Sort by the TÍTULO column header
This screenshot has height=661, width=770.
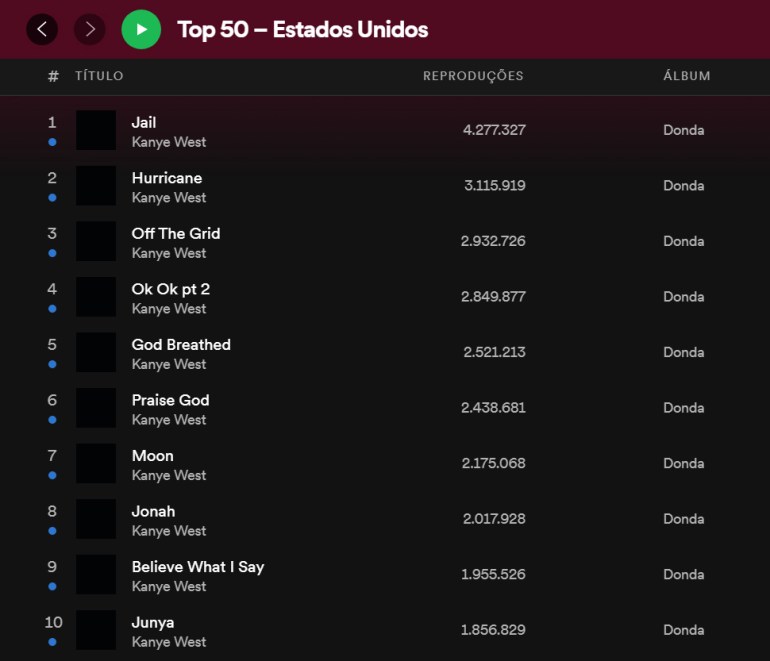coord(99,76)
